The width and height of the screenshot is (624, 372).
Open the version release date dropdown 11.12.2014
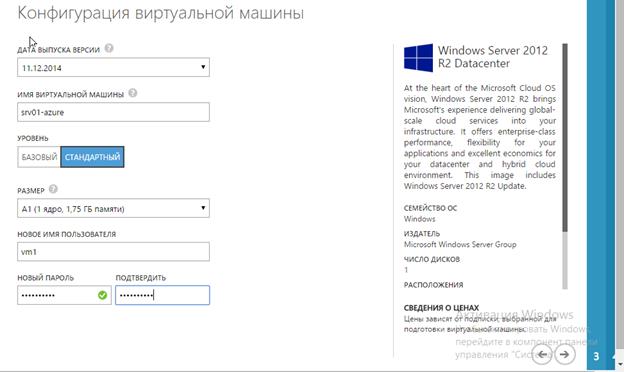(x=113, y=67)
